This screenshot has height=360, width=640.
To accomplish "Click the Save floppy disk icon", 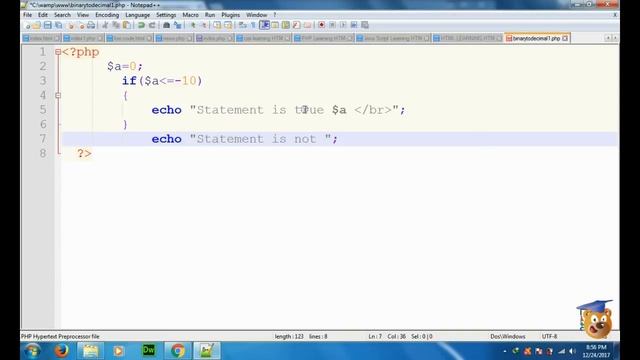I will click(48, 25).
